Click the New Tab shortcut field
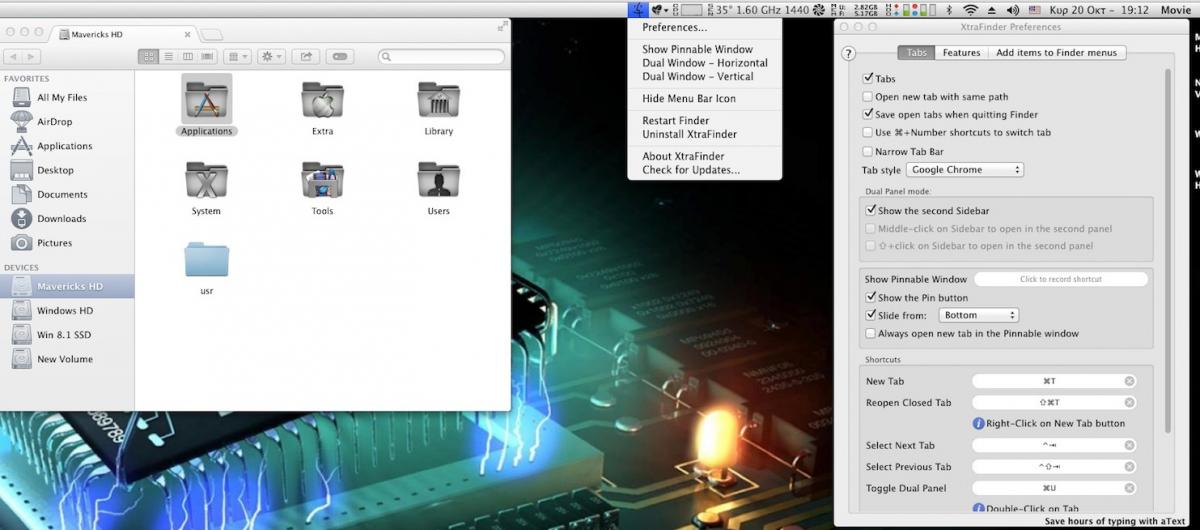This screenshot has height=530, width=1200. tap(1054, 381)
